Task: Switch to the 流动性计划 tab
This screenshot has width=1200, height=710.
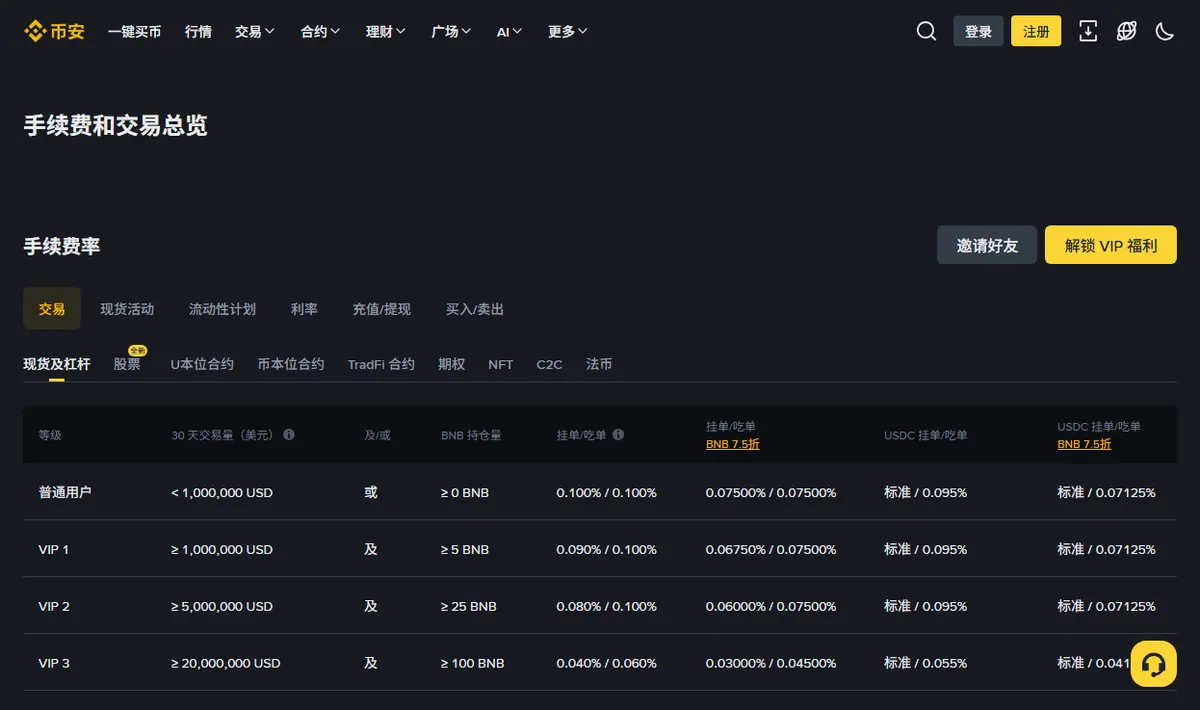Action: pyautogui.click(x=222, y=309)
